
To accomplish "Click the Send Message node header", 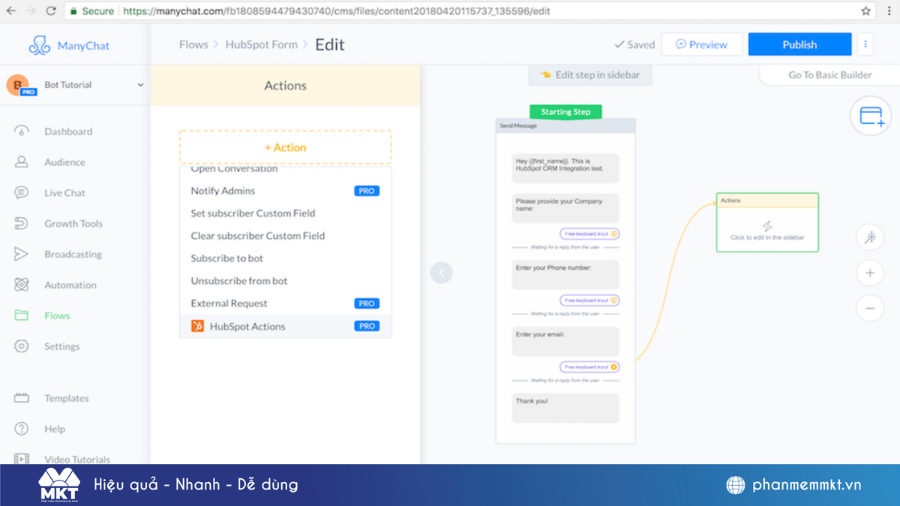I will tap(565, 126).
